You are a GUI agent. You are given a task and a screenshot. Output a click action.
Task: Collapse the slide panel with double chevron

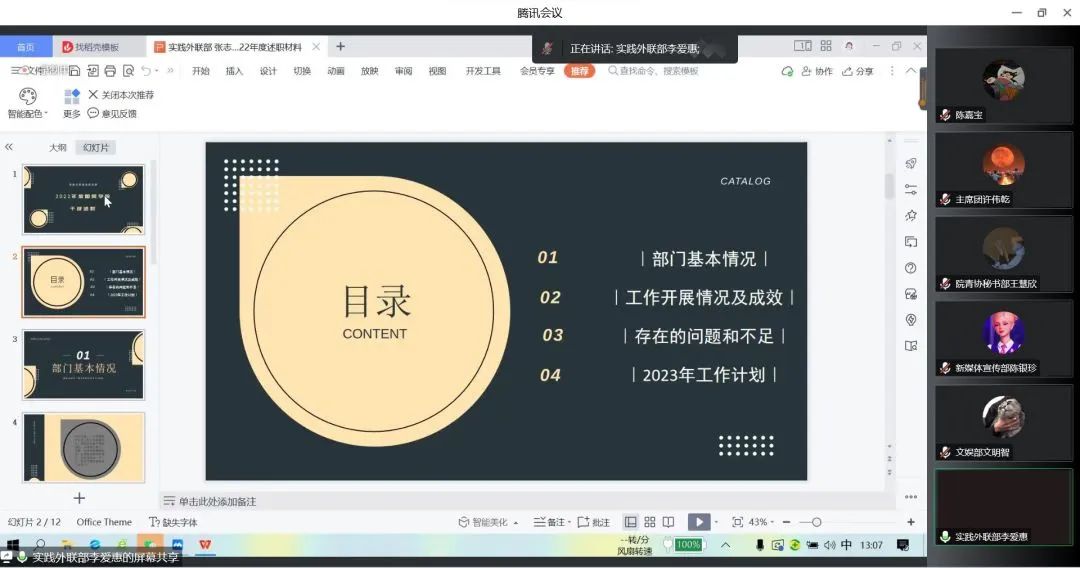[x=9, y=147]
